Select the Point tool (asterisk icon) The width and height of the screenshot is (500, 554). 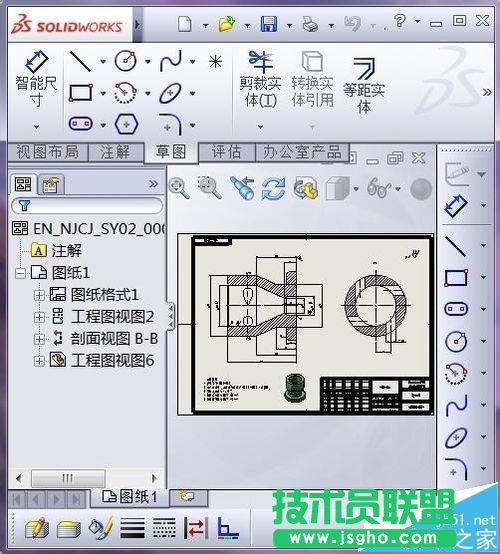215,62
